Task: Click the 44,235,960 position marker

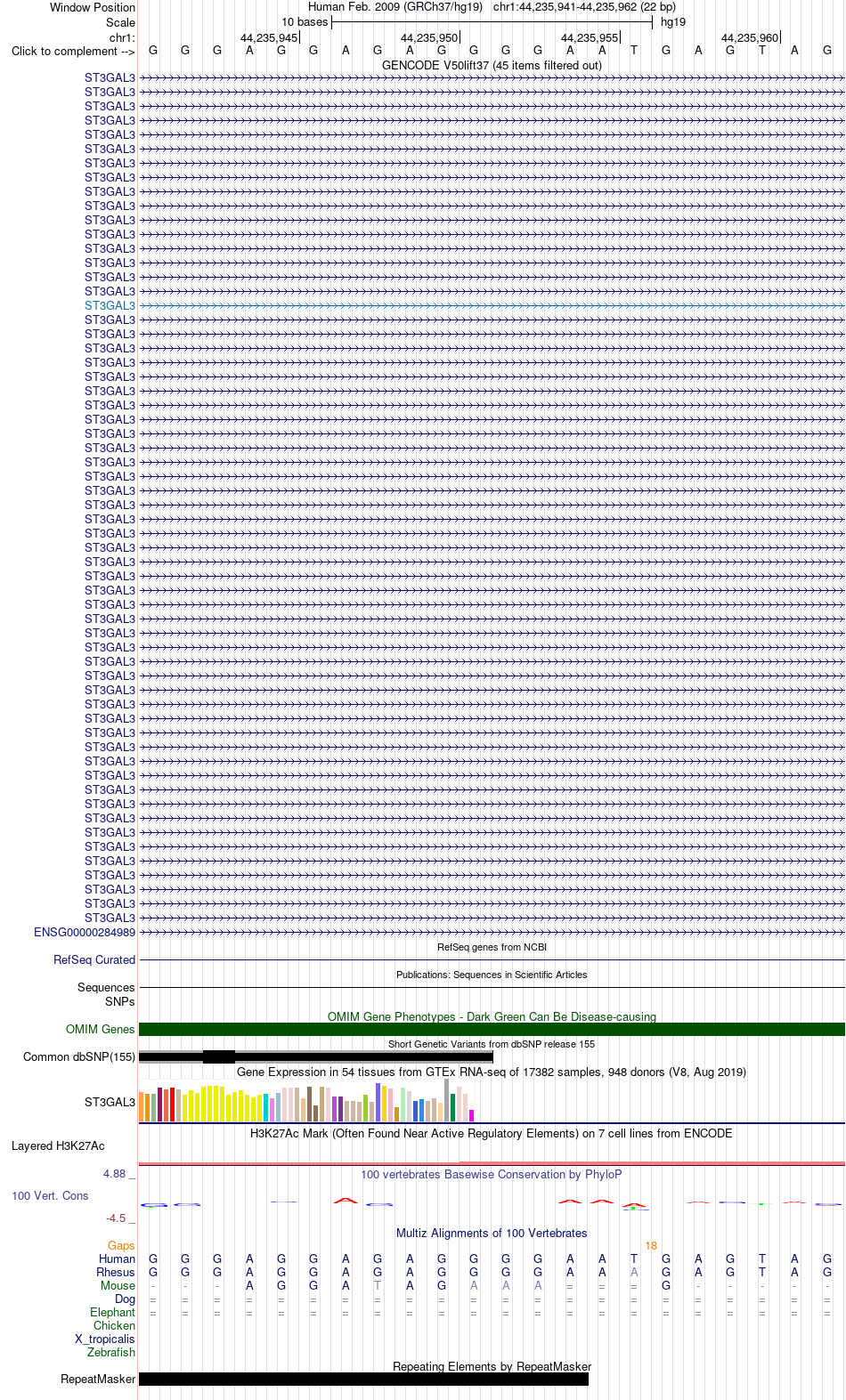Action: [750, 37]
